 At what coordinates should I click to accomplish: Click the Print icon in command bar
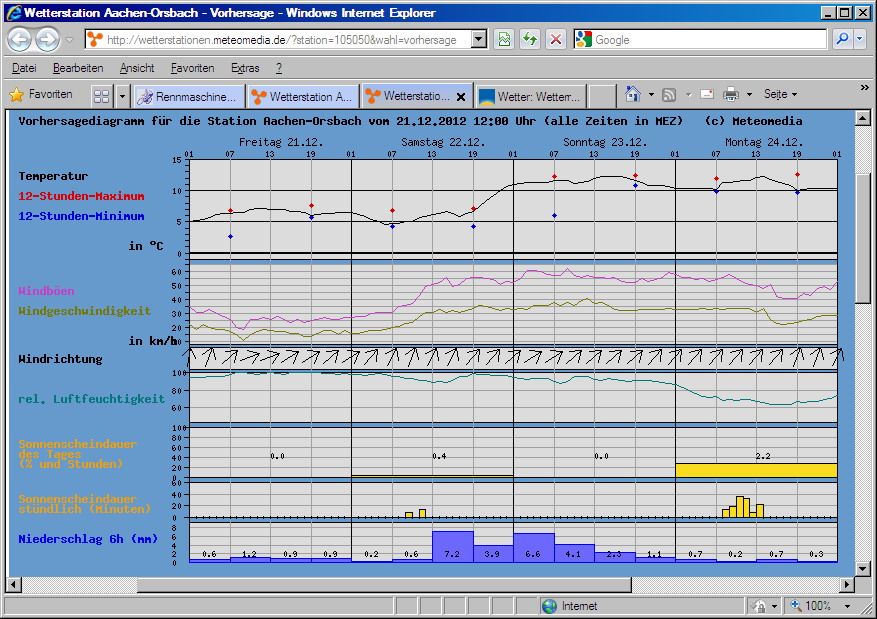(x=731, y=95)
